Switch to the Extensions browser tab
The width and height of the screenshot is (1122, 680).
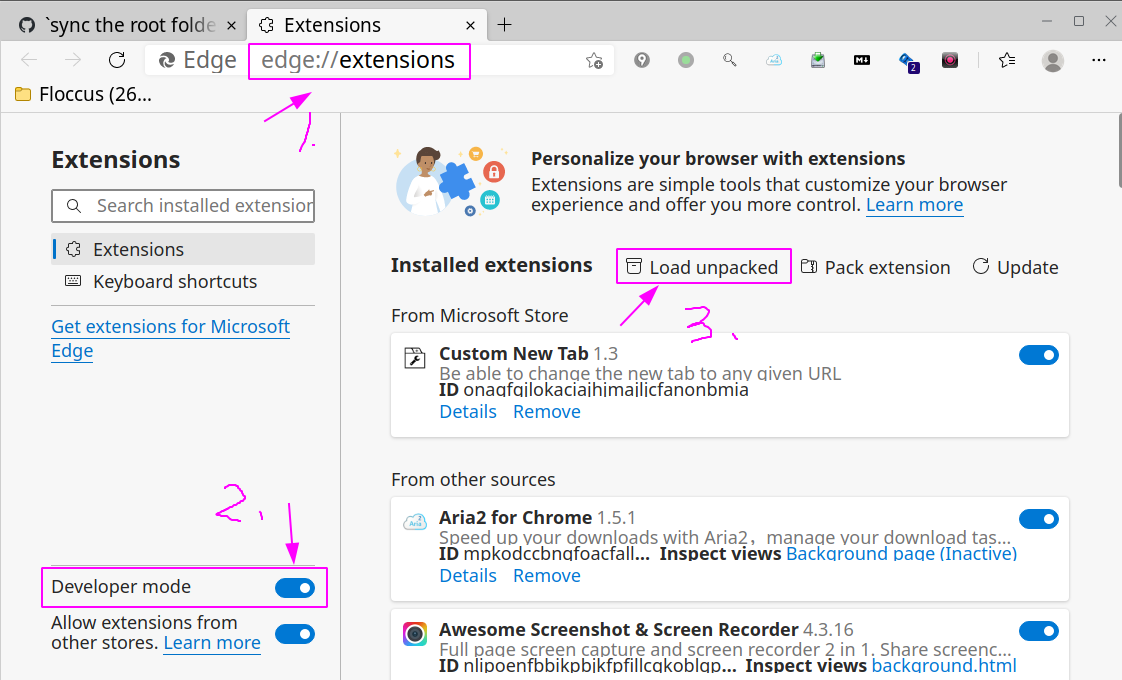click(x=367, y=25)
